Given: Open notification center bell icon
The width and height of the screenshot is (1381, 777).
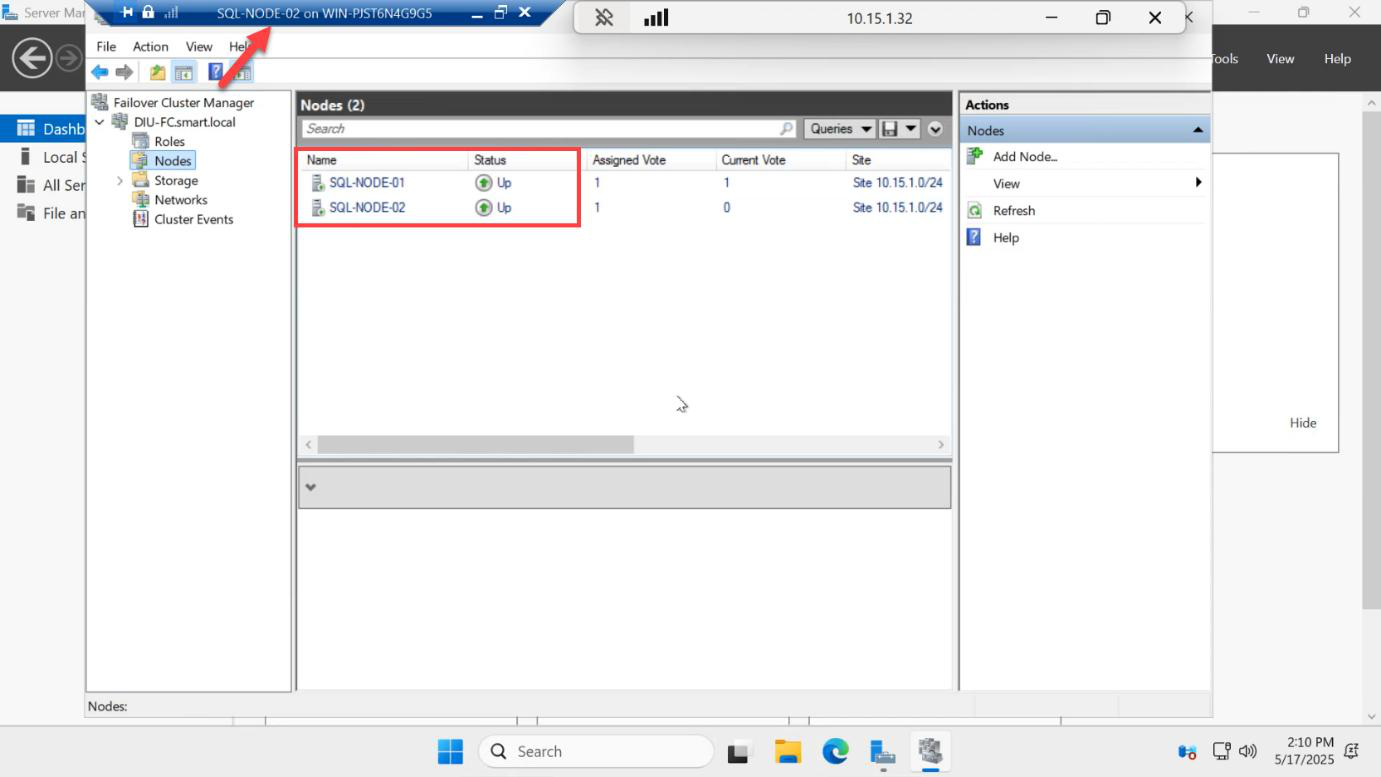Looking at the screenshot, I should (1352, 751).
